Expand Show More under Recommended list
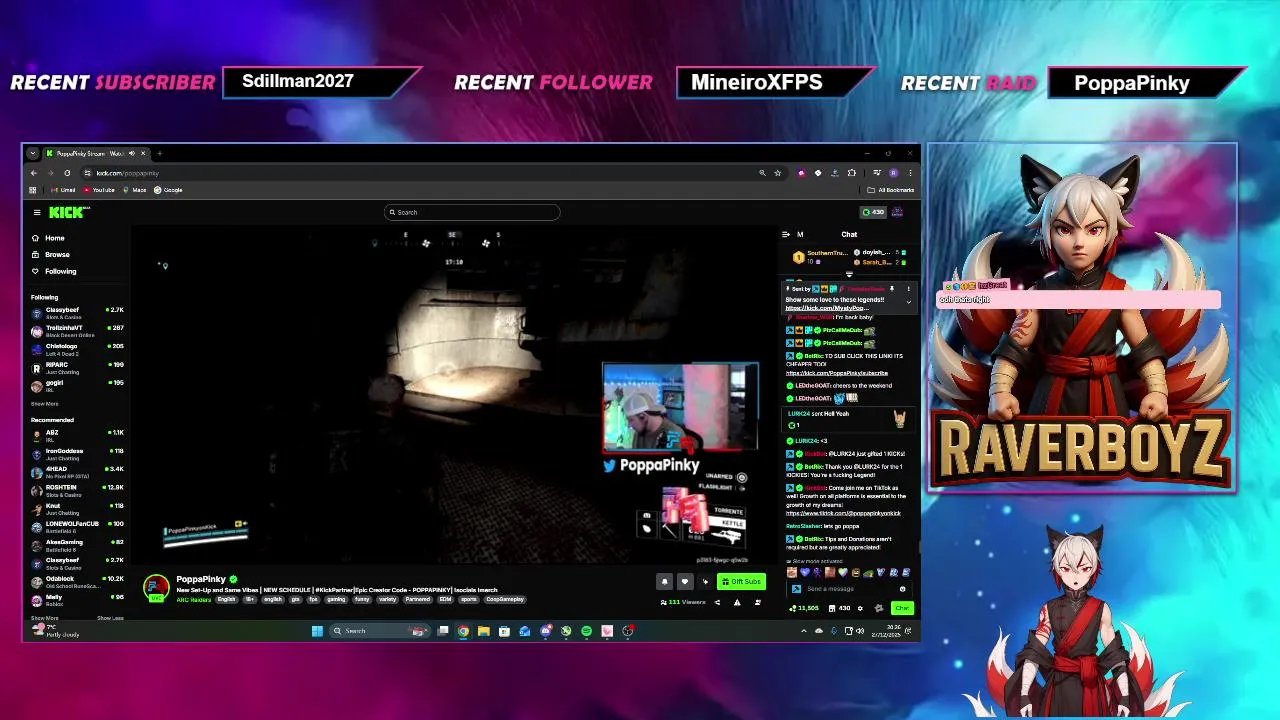 [44, 618]
